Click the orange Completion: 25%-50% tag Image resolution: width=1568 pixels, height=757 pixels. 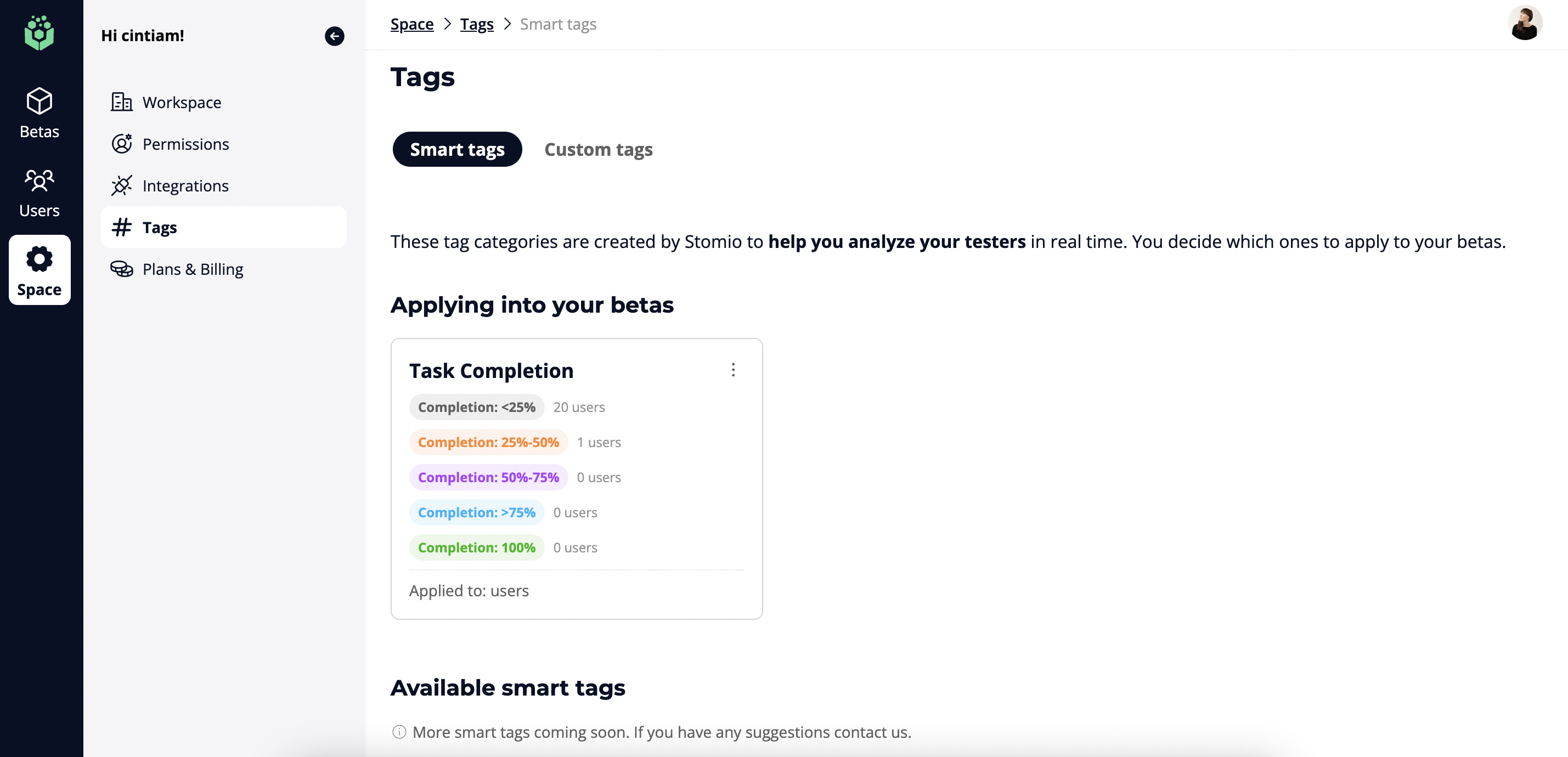pyautogui.click(x=488, y=442)
